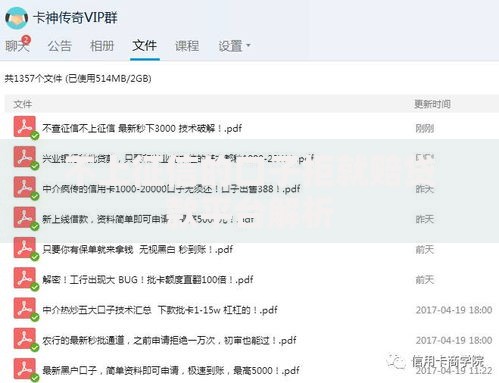
Task: Click PDF icon for 农行的最新秒批通道 file
Action: pos(25,339)
